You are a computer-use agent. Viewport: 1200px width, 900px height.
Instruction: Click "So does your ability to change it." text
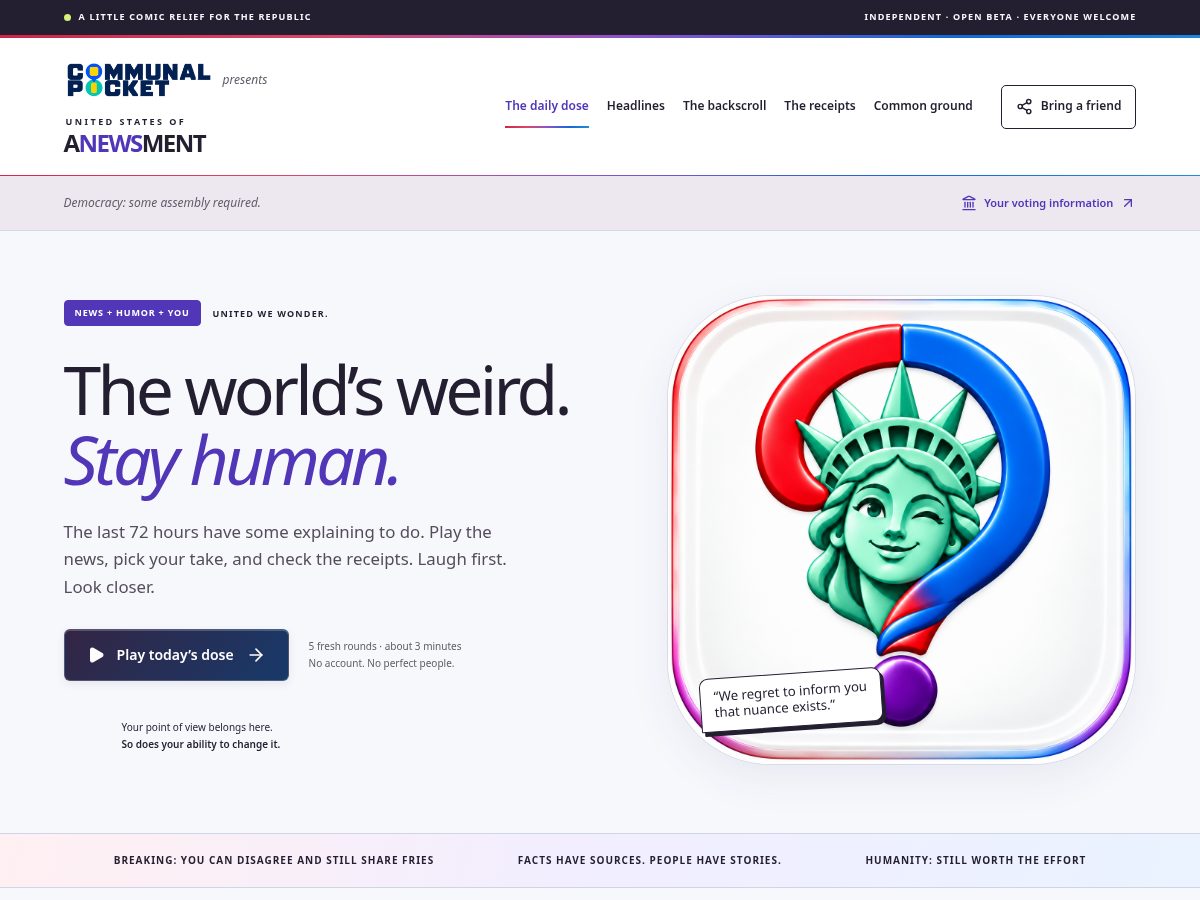(201, 744)
